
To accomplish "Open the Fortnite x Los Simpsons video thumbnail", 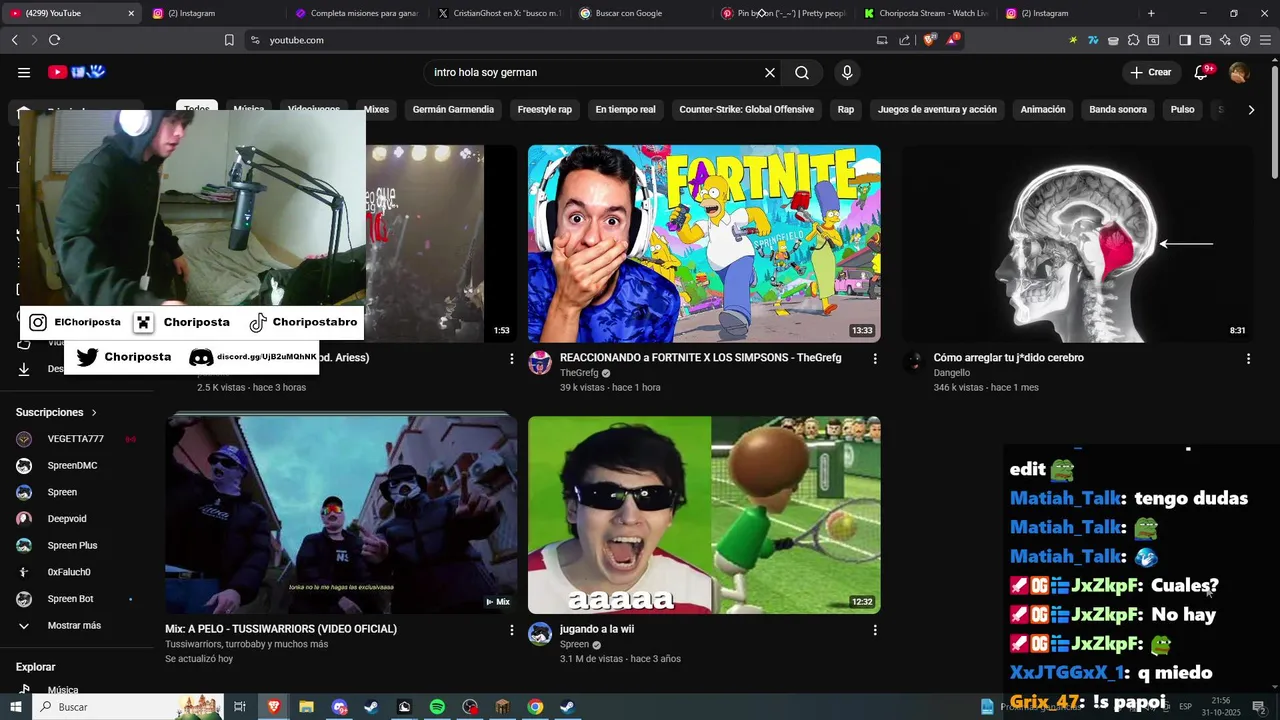I will (704, 244).
